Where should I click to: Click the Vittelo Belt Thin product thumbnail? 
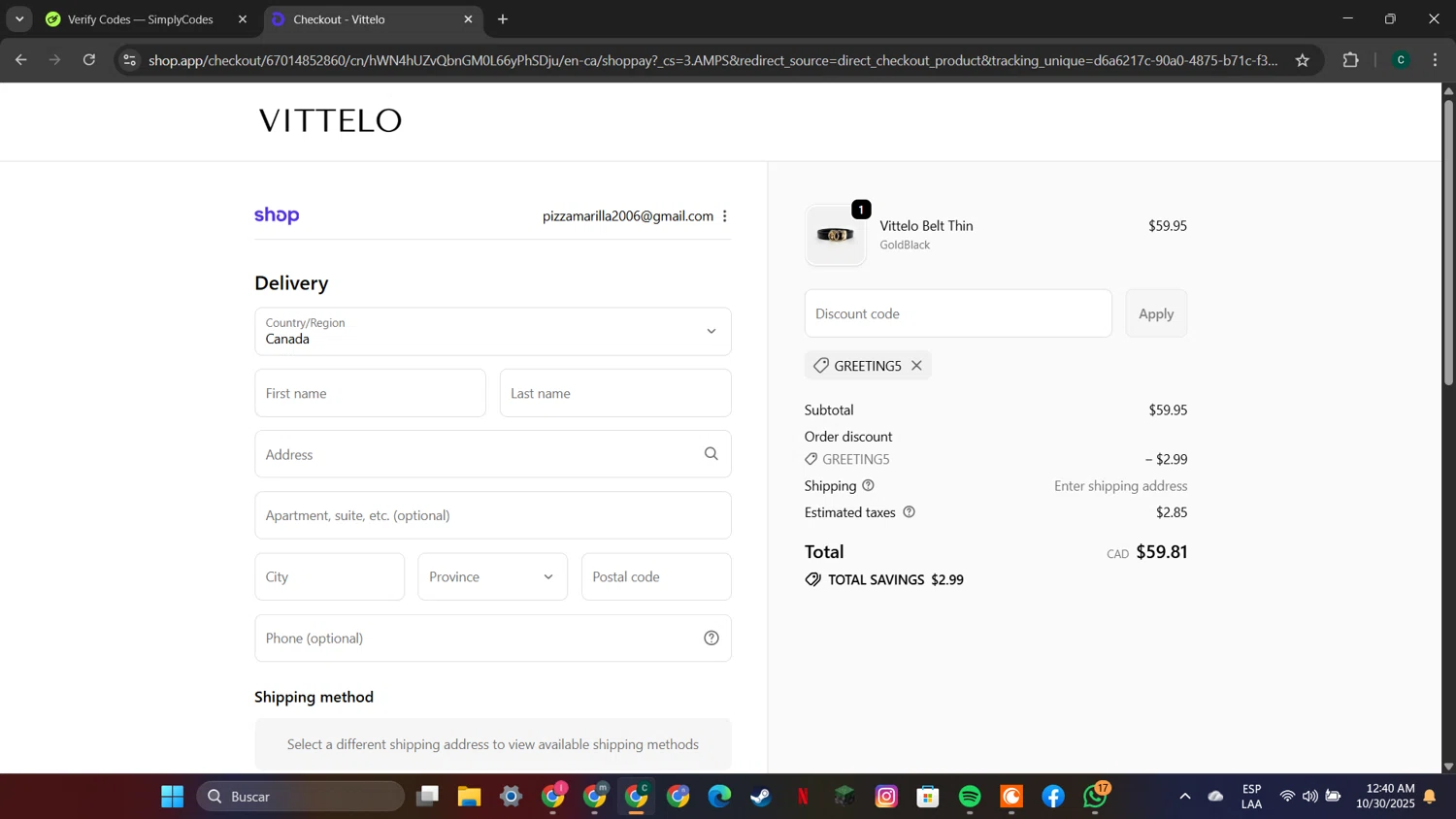[836, 235]
